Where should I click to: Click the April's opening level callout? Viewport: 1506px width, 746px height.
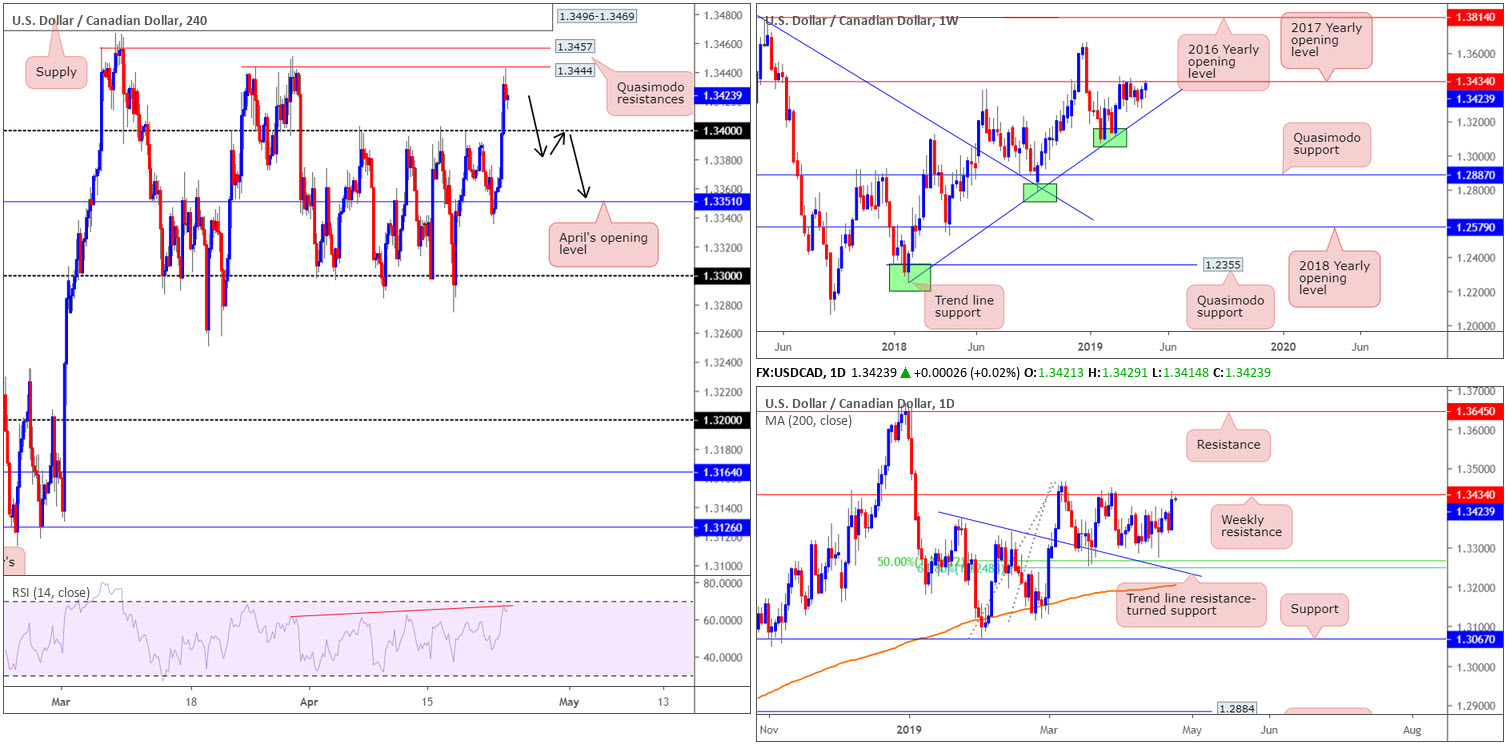603,245
